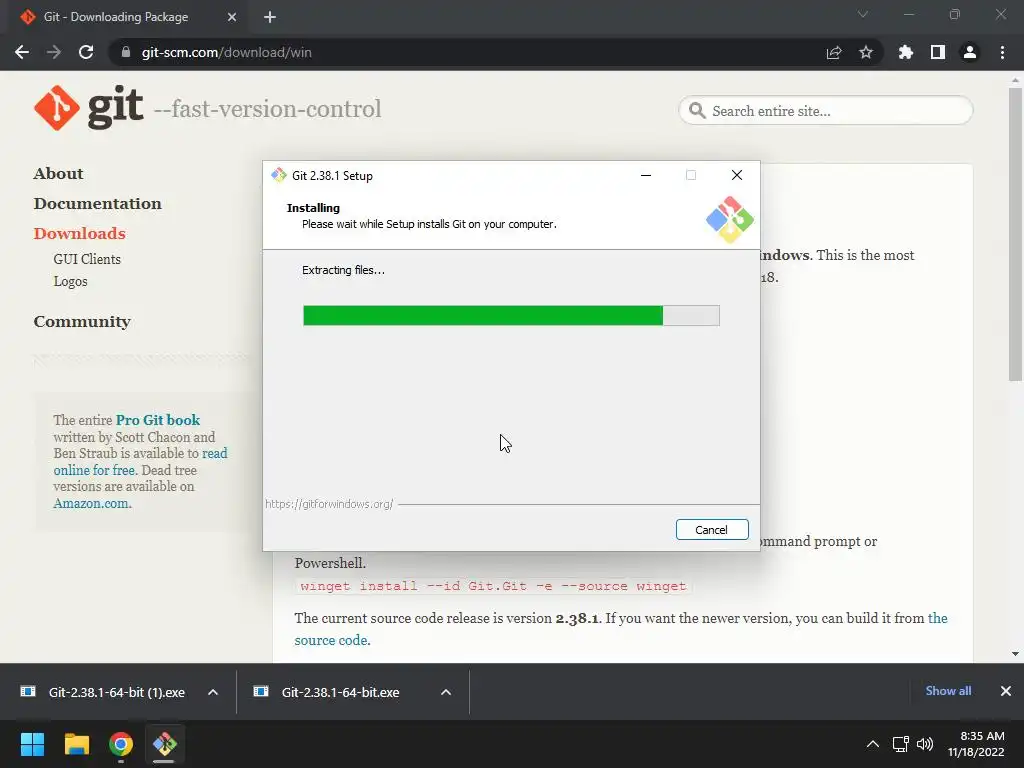Minimize the Git 2.38.1 Setup window
Screen dimensions: 1024x768
pos(646,175)
